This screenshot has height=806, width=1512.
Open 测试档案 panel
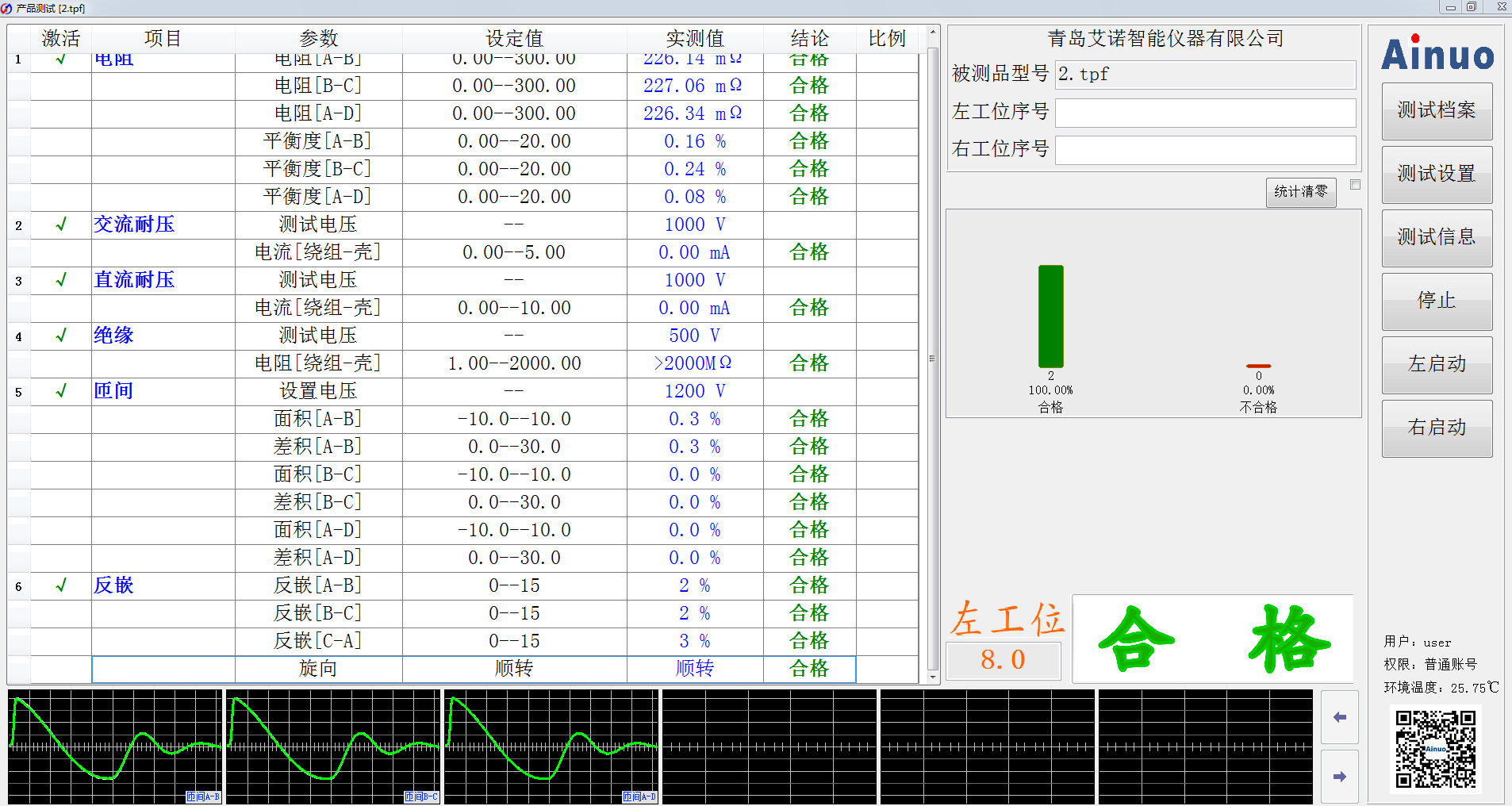pos(1437,111)
